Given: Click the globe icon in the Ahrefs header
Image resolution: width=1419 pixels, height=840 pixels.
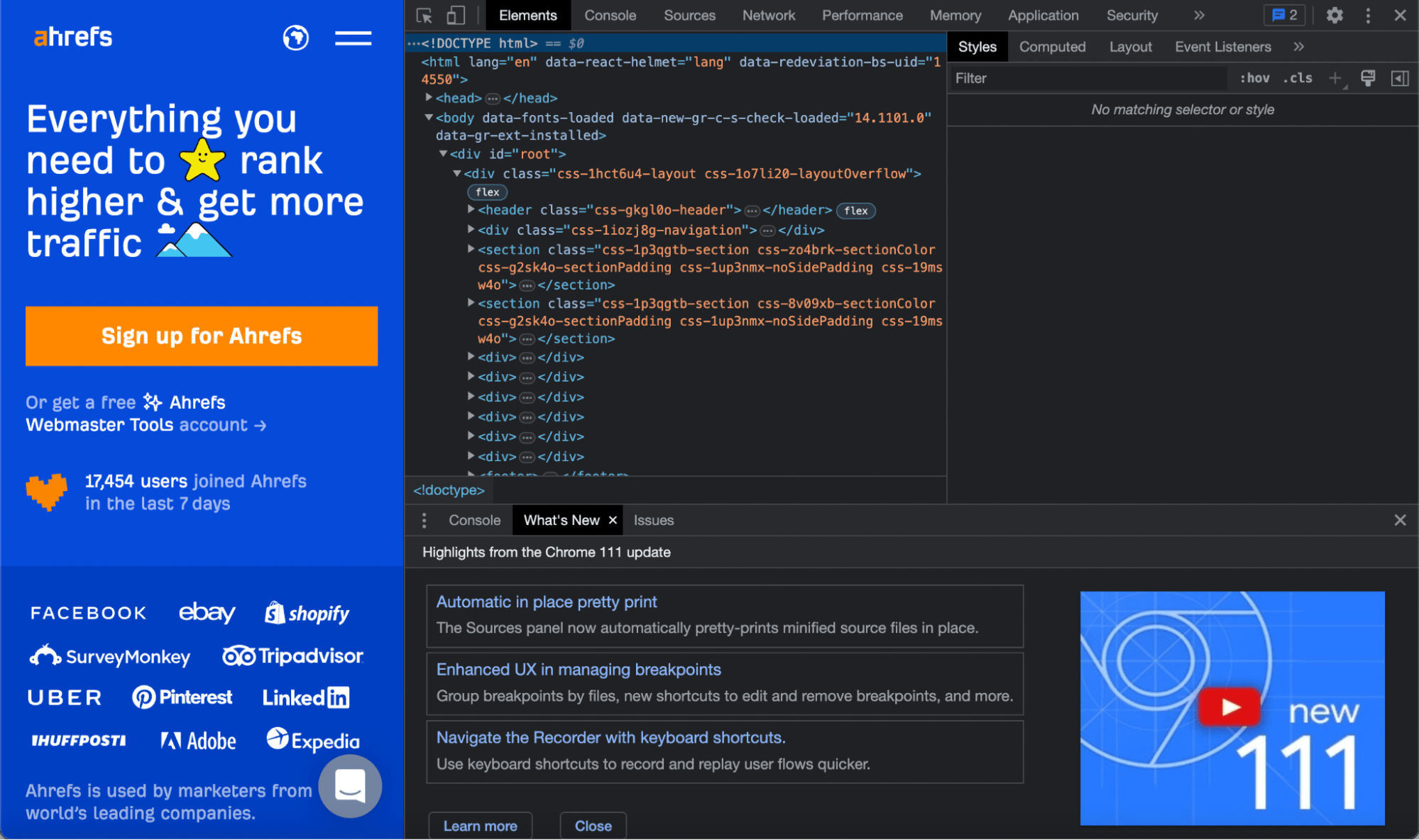Looking at the screenshot, I should pyautogui.click(x=296, y=38).
